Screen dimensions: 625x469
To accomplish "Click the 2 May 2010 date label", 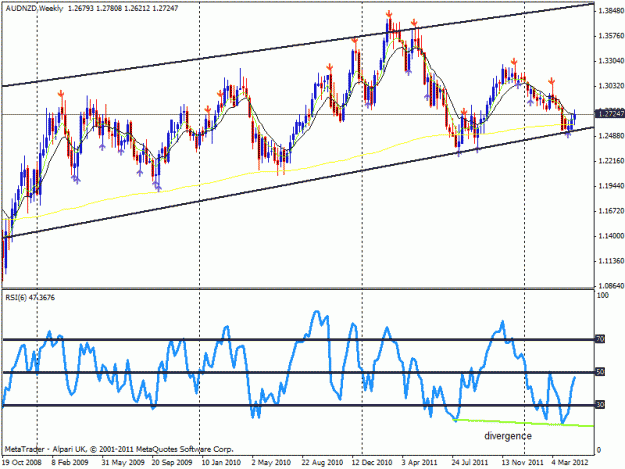I will pos(271,462).
